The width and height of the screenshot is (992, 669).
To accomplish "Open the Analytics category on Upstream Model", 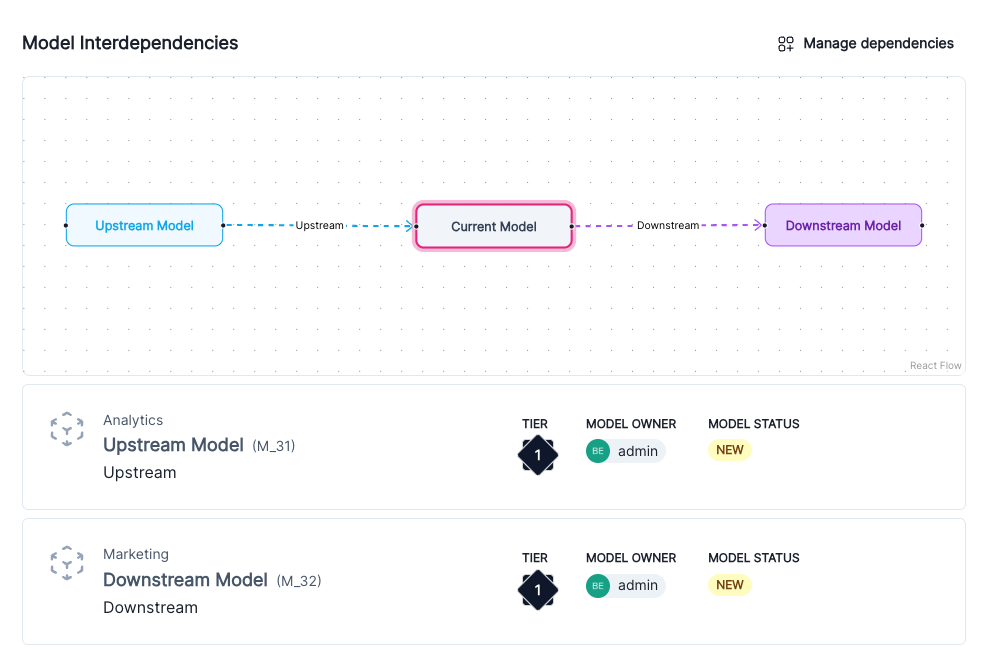I will click(x=133, y=420).
